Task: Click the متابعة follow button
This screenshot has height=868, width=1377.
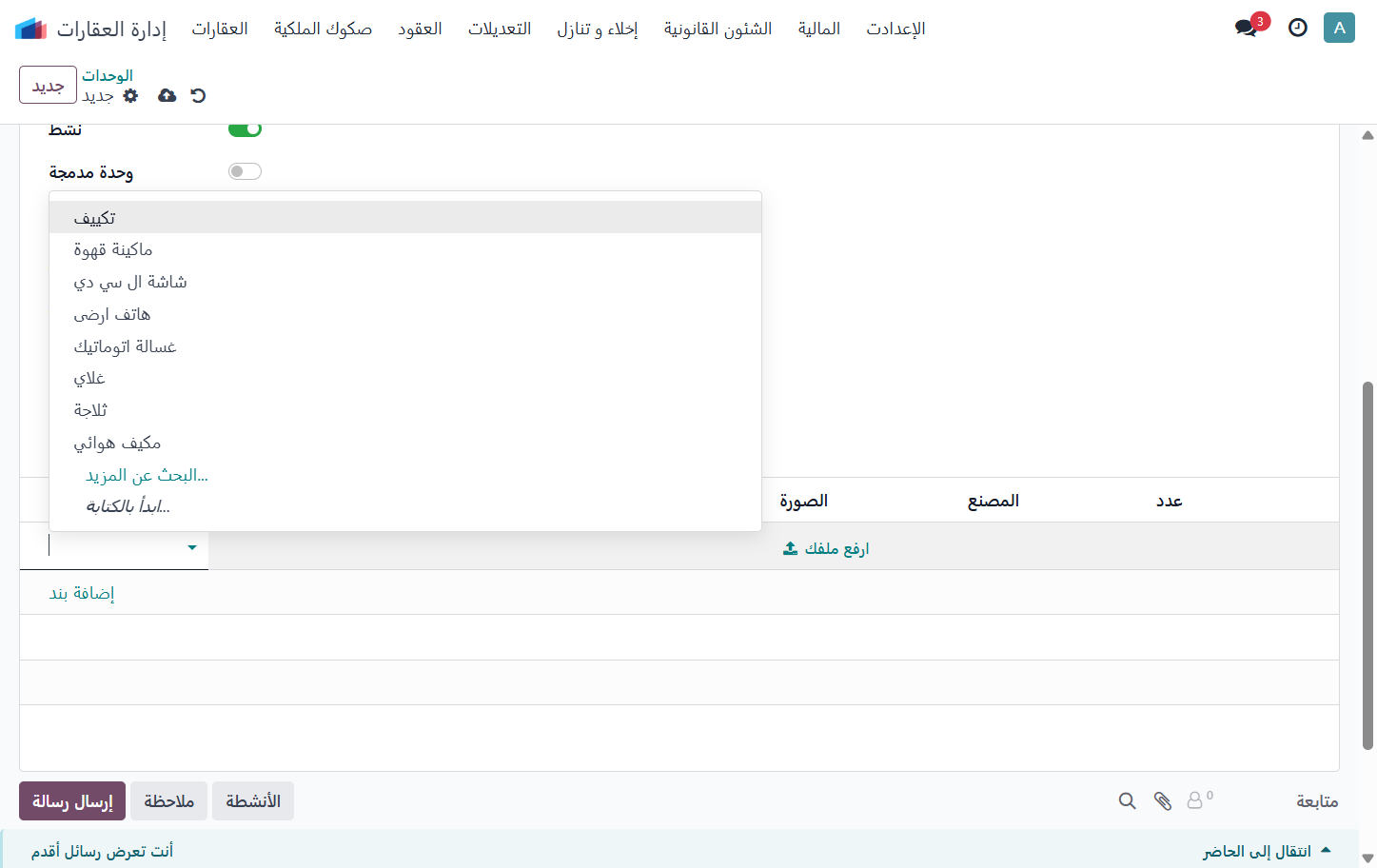Action: (1317, 801)
